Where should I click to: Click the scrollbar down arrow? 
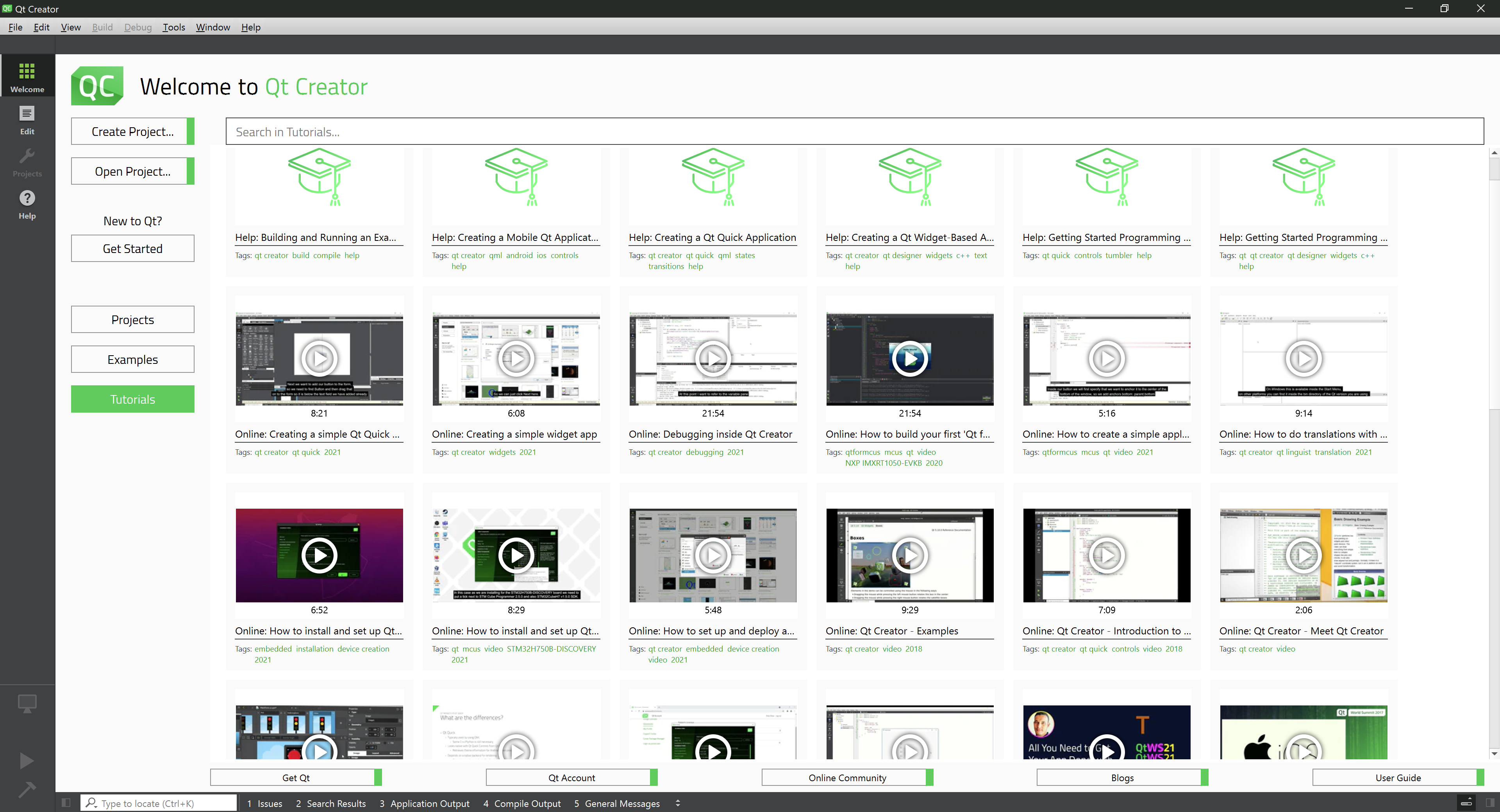[x=1494, y=754]
